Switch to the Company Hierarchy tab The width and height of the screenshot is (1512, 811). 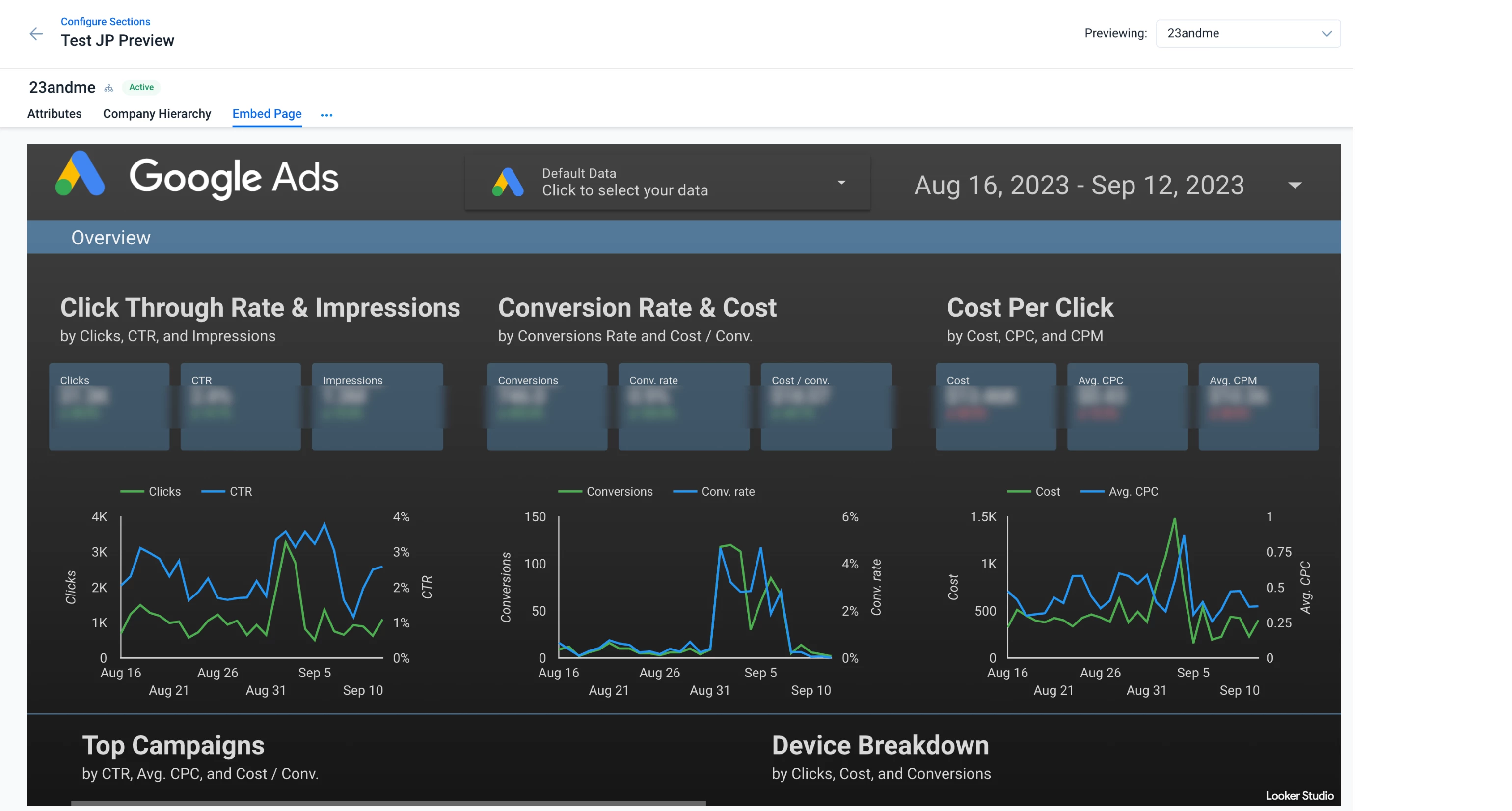tap(157, 114)
